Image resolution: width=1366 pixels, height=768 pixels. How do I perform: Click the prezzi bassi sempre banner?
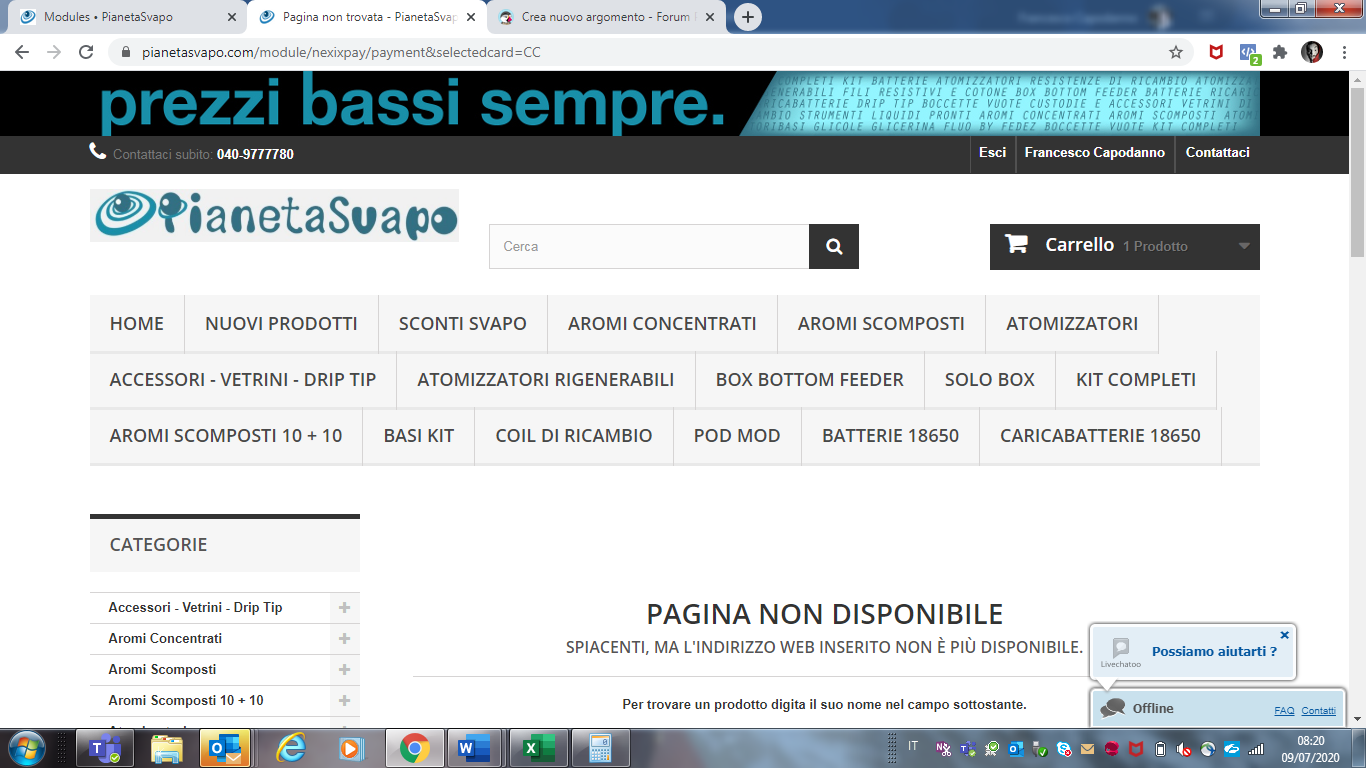[x=675, y=103]
